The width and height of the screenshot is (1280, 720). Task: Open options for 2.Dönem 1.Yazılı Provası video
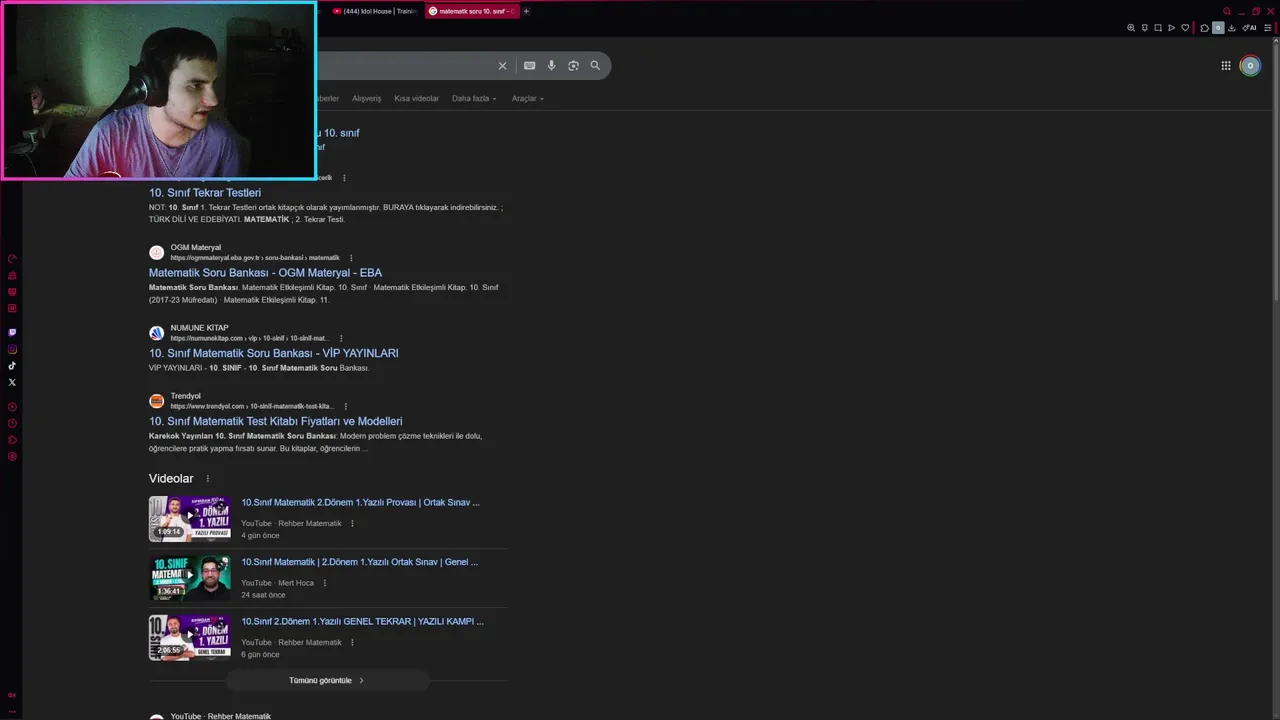352,523
